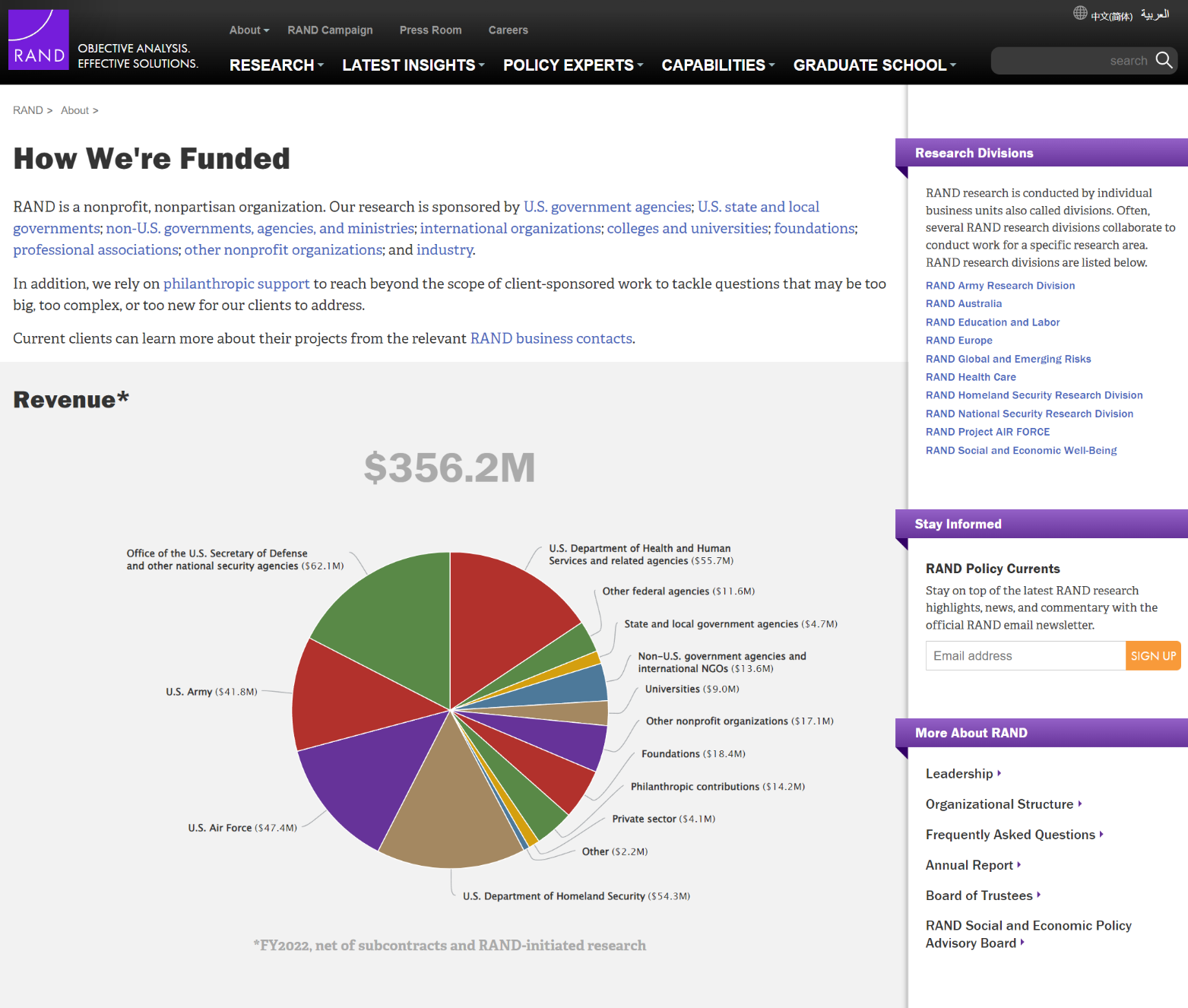
Task: Open the Policy Experts dropdown
Action: (573, 65)
